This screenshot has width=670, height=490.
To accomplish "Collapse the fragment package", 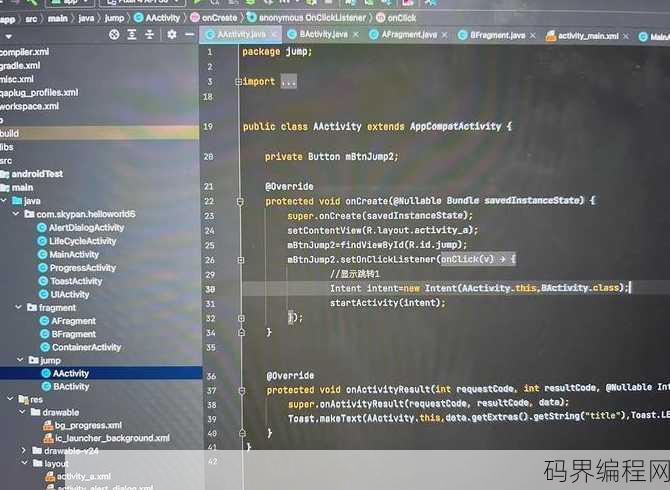I will click(x=19, y=307).
